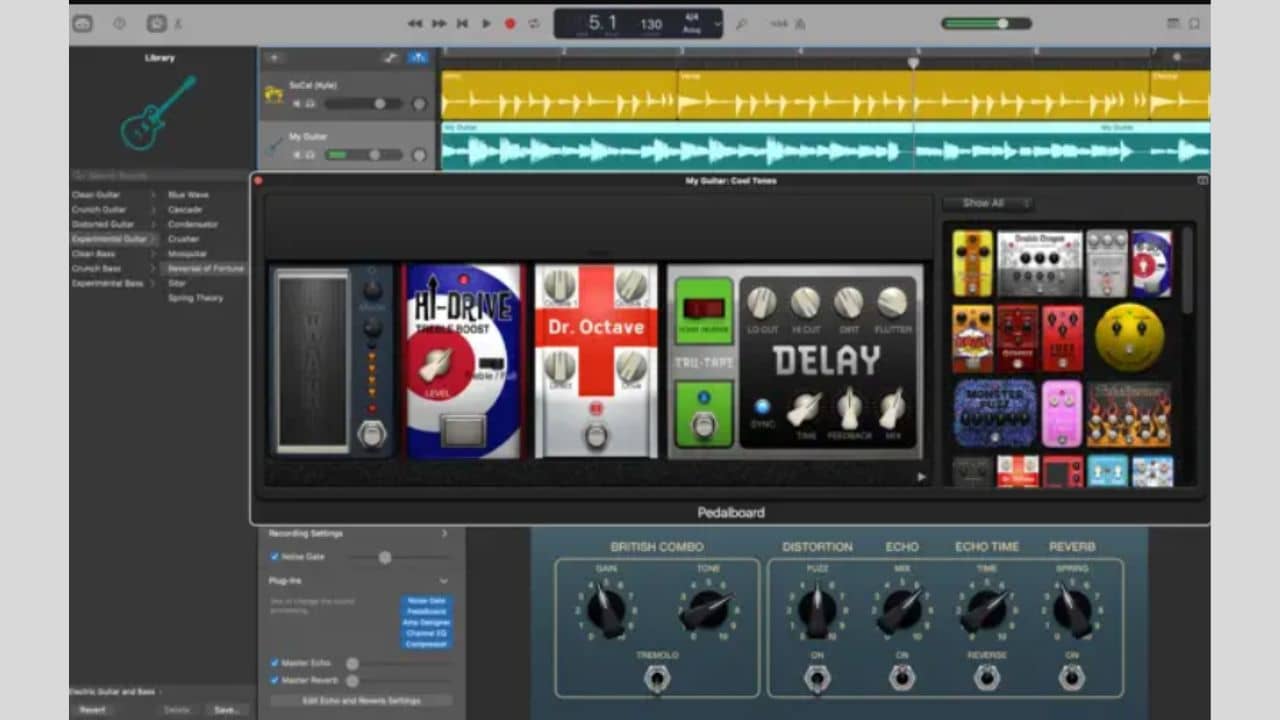
Task: Open the tuner icon beside the LCD
Action: 741,23
